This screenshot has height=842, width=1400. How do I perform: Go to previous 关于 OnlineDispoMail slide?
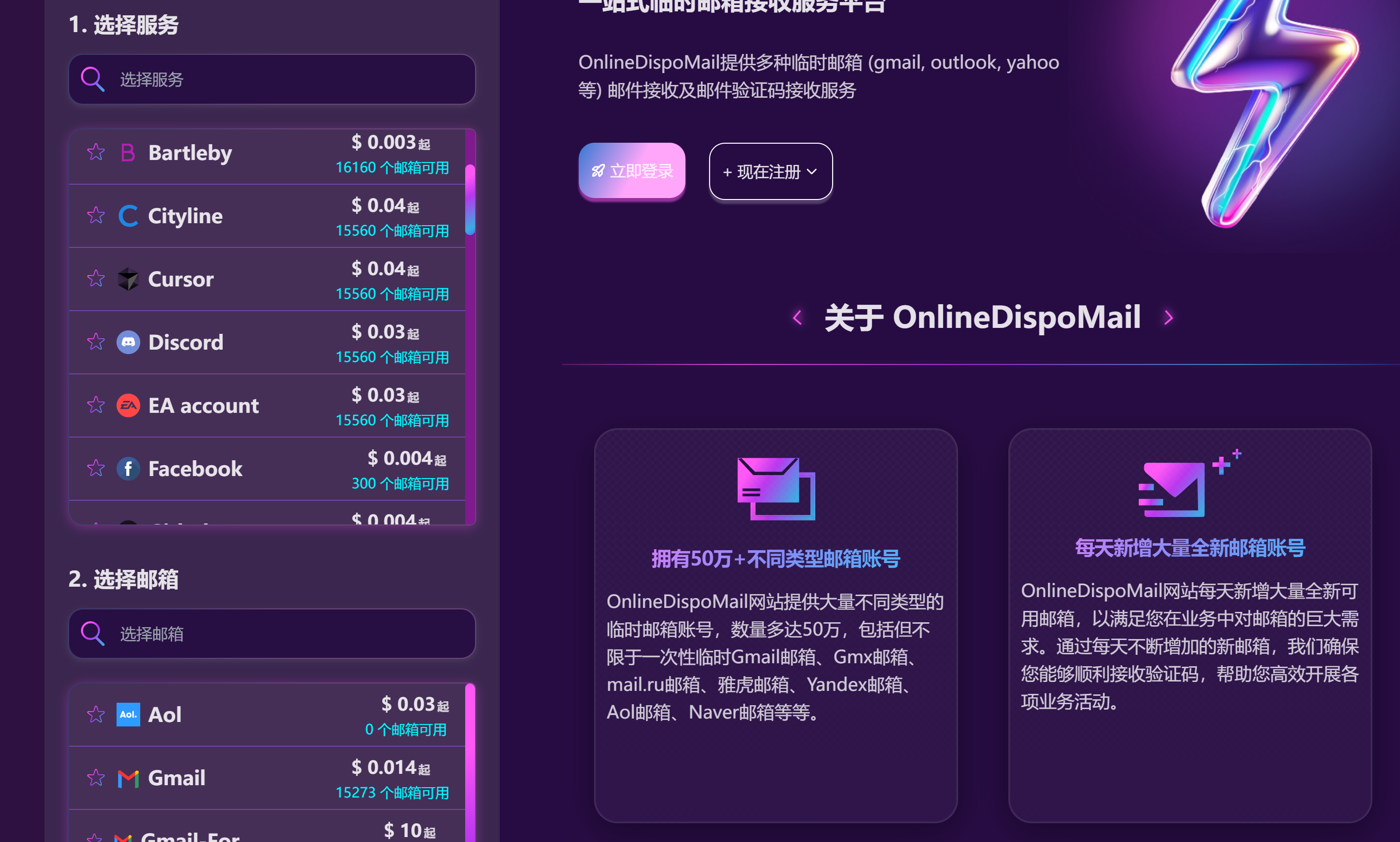[x=797, y=318]
